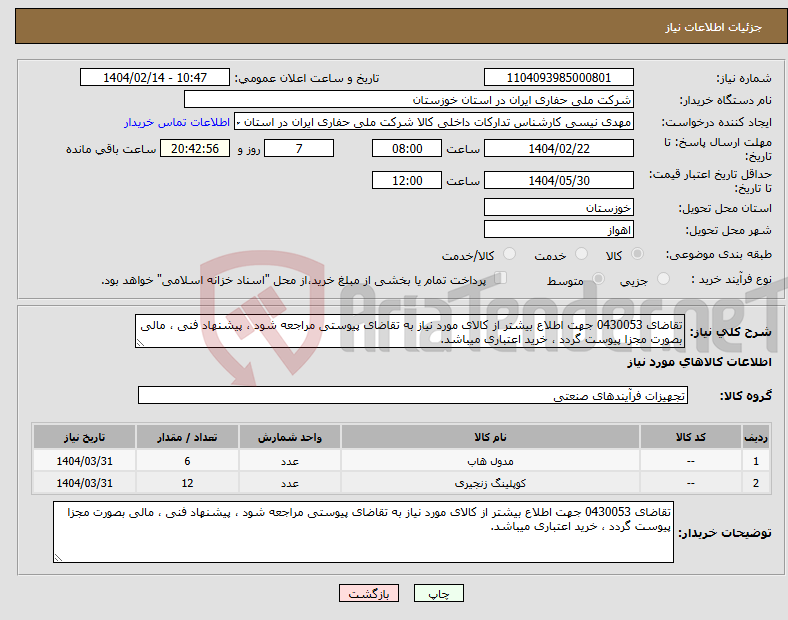
Task: Click the واحد شمارش column header
Action: [x=289, y=437]
